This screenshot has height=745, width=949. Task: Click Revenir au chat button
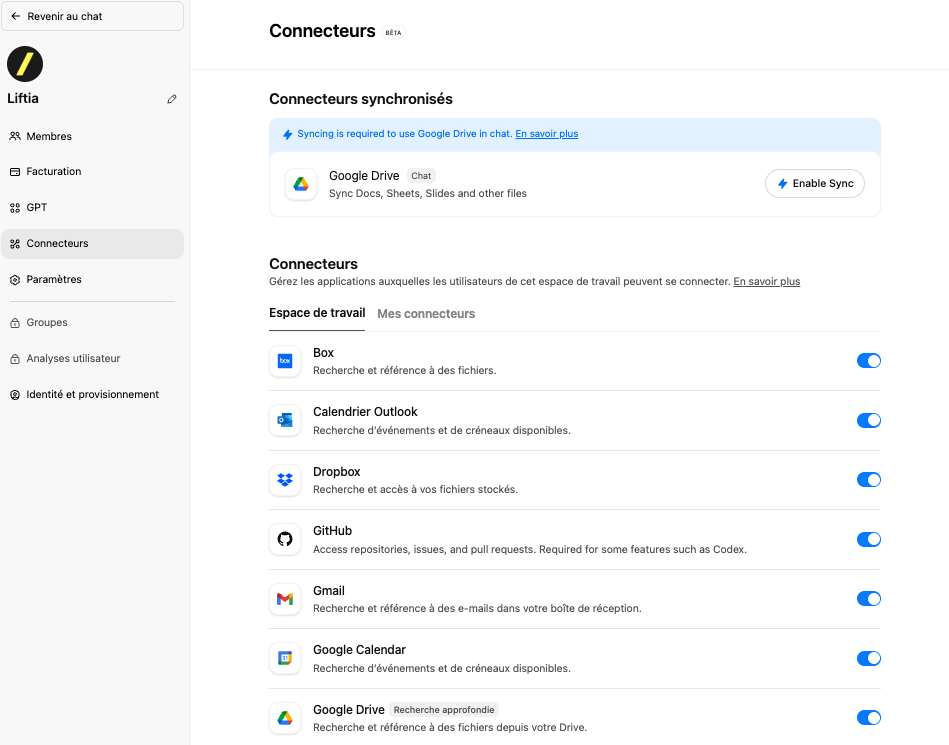[93, 16]
